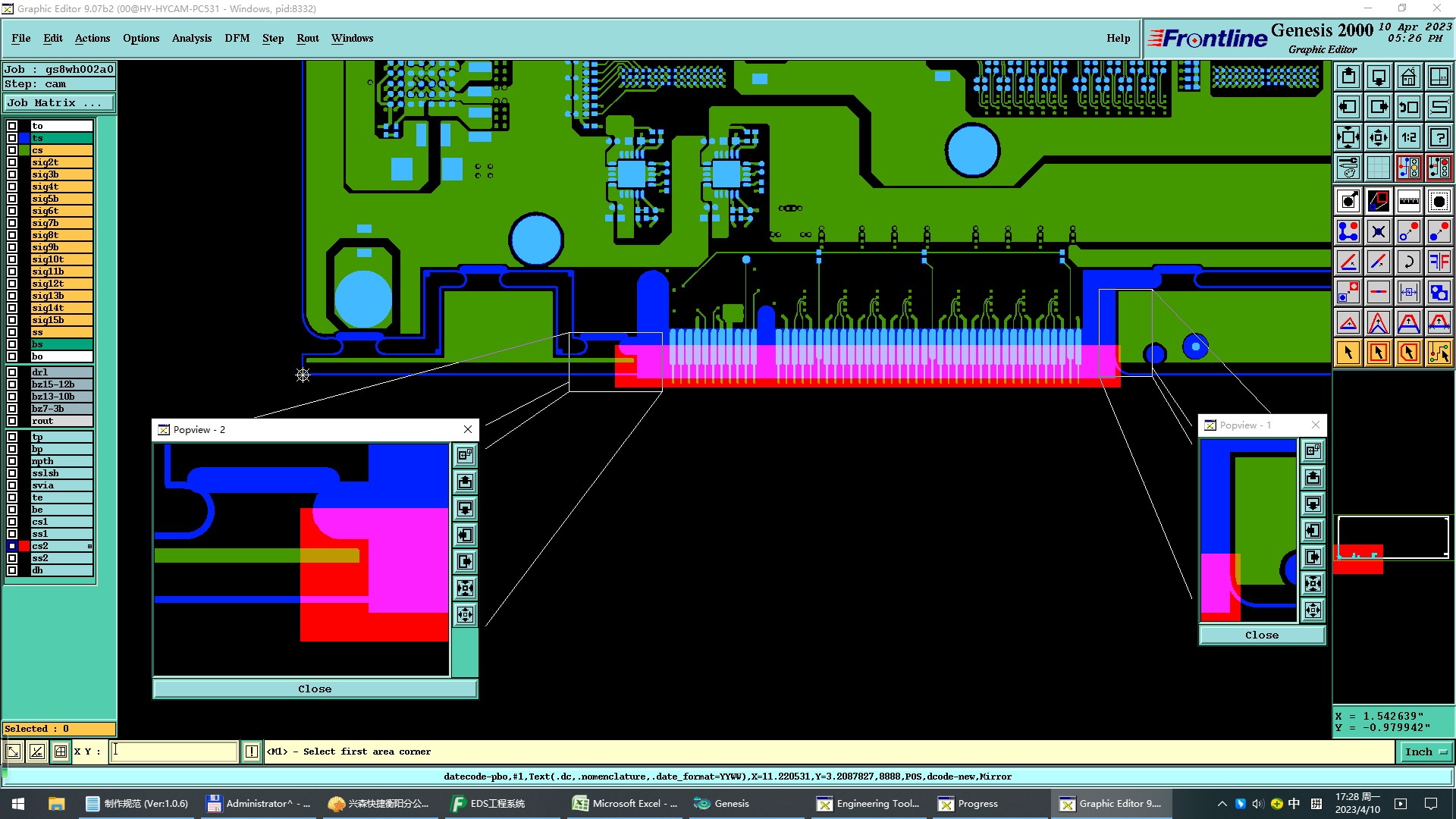This screenshot has width=1456, height=819.
Task: Click the pan down arrow icon
Action: [1379, 77]
